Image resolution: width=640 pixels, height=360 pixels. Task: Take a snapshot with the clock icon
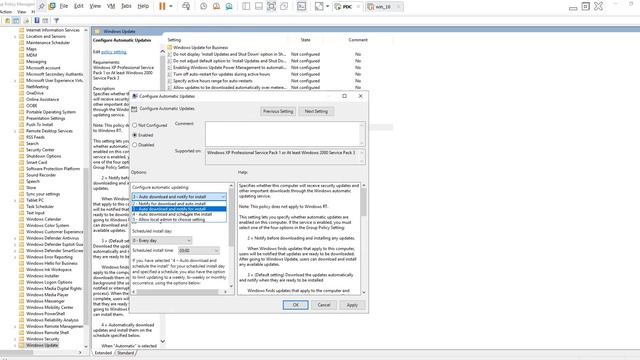tap(204, 6)
